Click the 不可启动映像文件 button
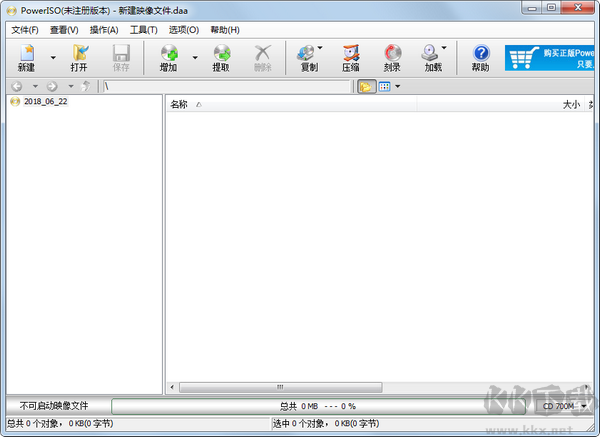This screenshot has width=600, height=437. click(54, 406)
